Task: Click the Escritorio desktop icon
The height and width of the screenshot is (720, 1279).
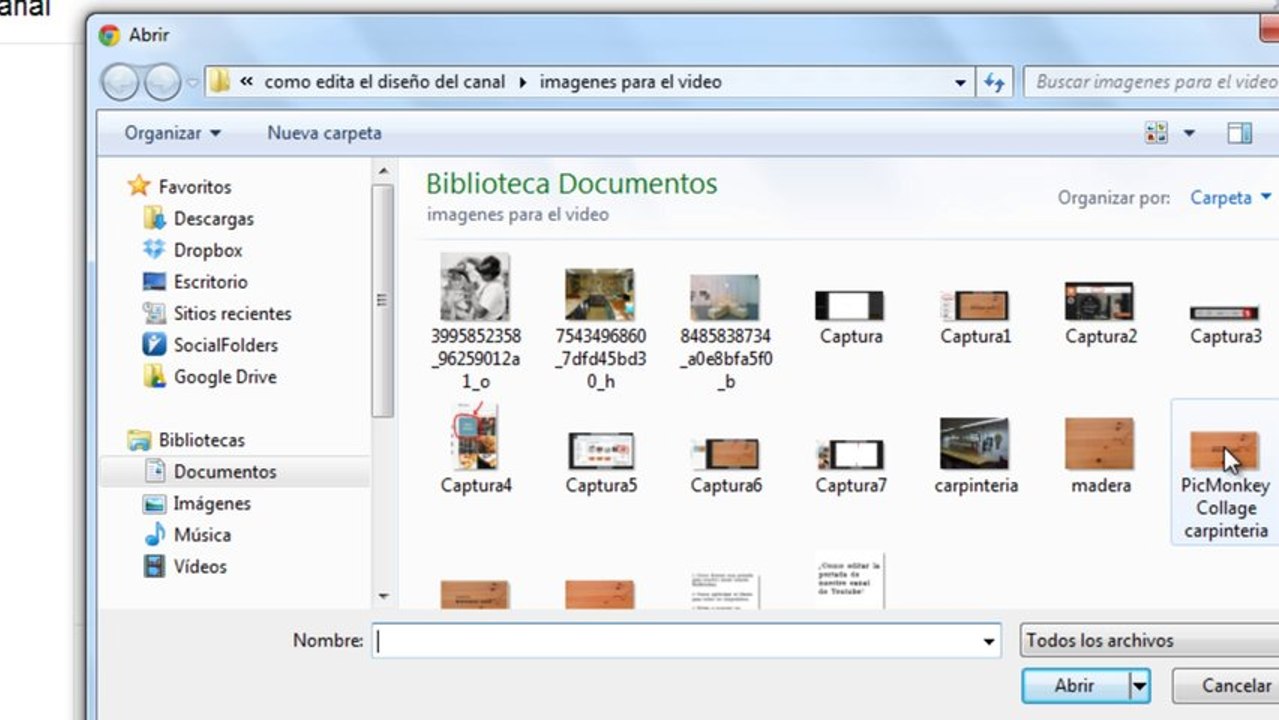Action: 154,282
